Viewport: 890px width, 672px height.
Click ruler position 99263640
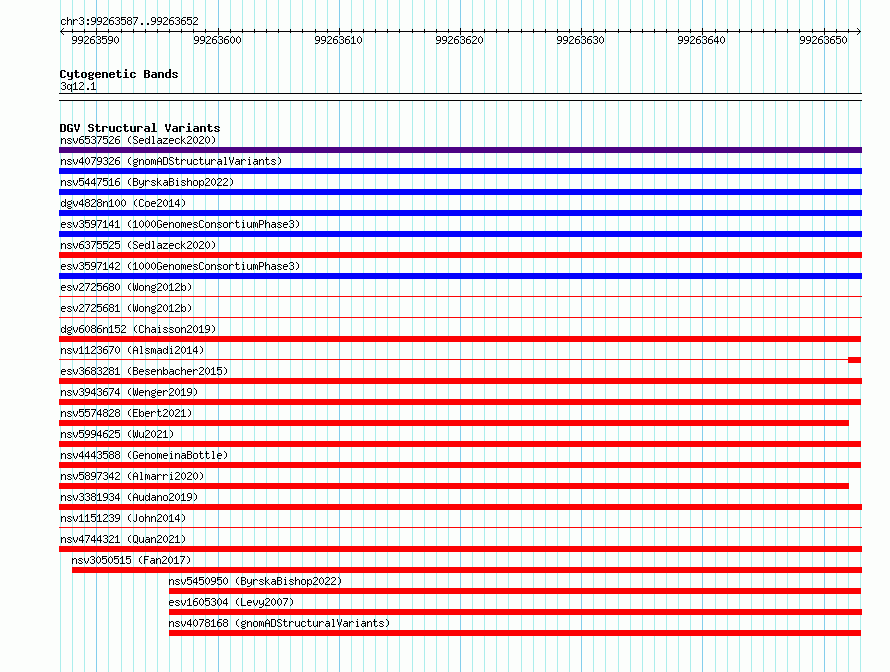tap(702, 40)
